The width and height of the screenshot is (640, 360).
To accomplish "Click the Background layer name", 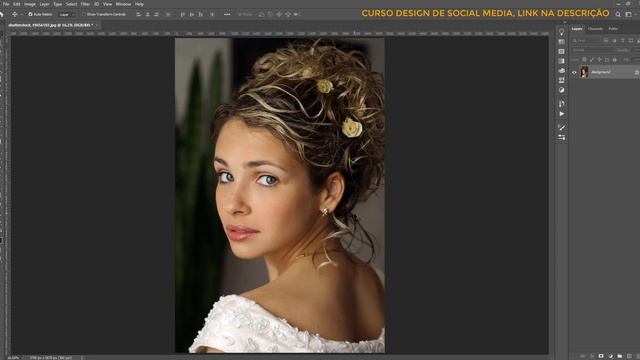I will pos(601,72).
